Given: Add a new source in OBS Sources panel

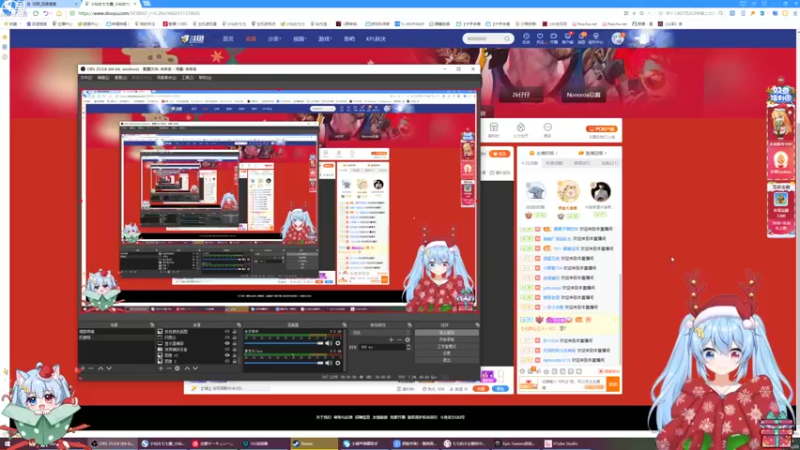Looking at the screenshot, I should 161,368.
